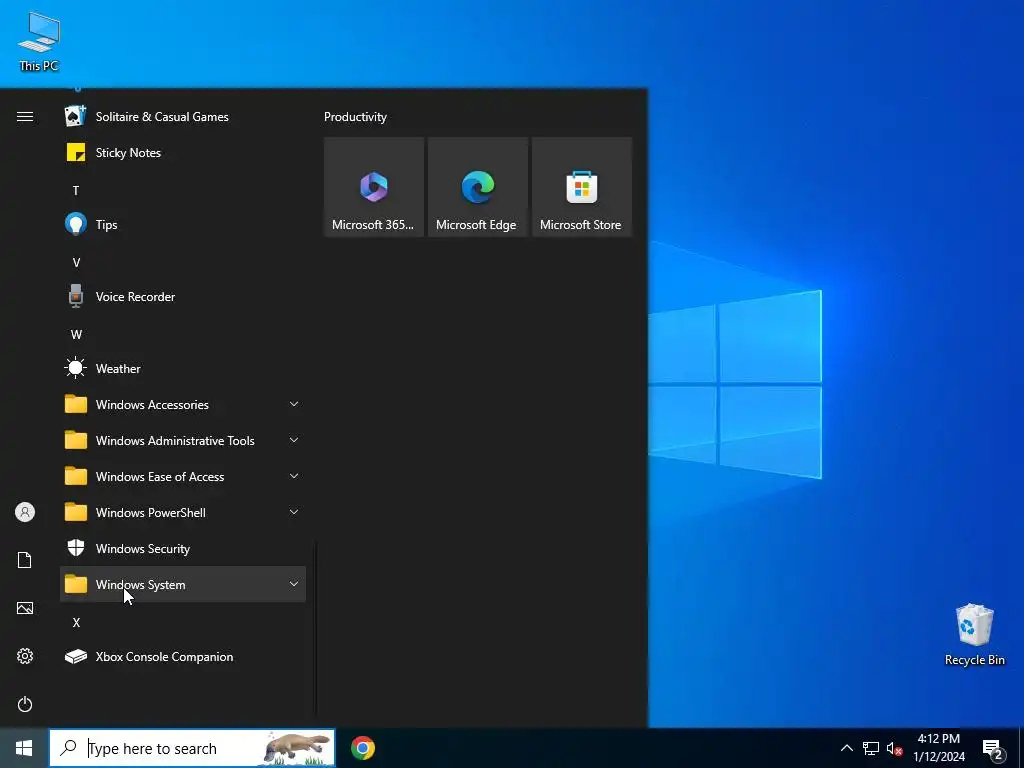Click the muted volume tray icon
This screenshot has height=768, width=1024.
[x=894, y=748]
